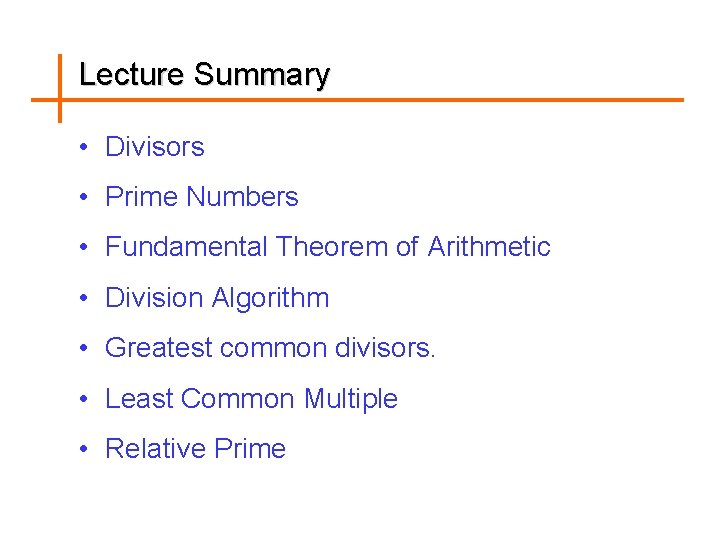Select the Division Algorithm item
The image size is (720, 540).
(x=217, y=298)
